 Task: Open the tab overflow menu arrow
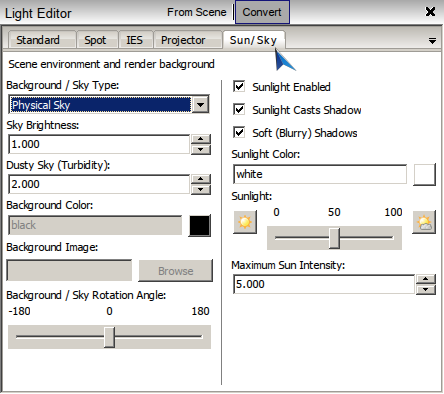click(432, 41)
